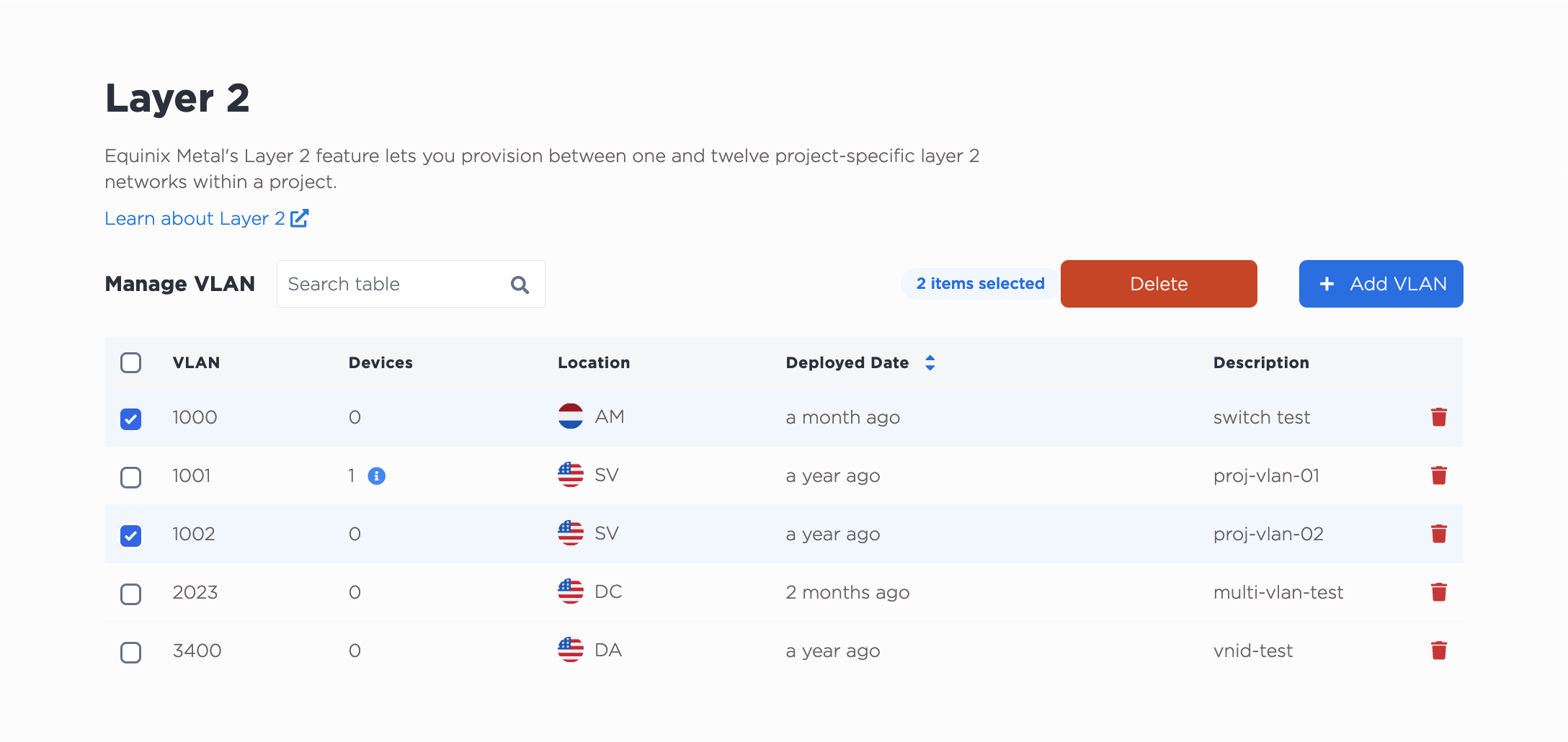Click the Manage VLAN heading

(x=180, y=284)
